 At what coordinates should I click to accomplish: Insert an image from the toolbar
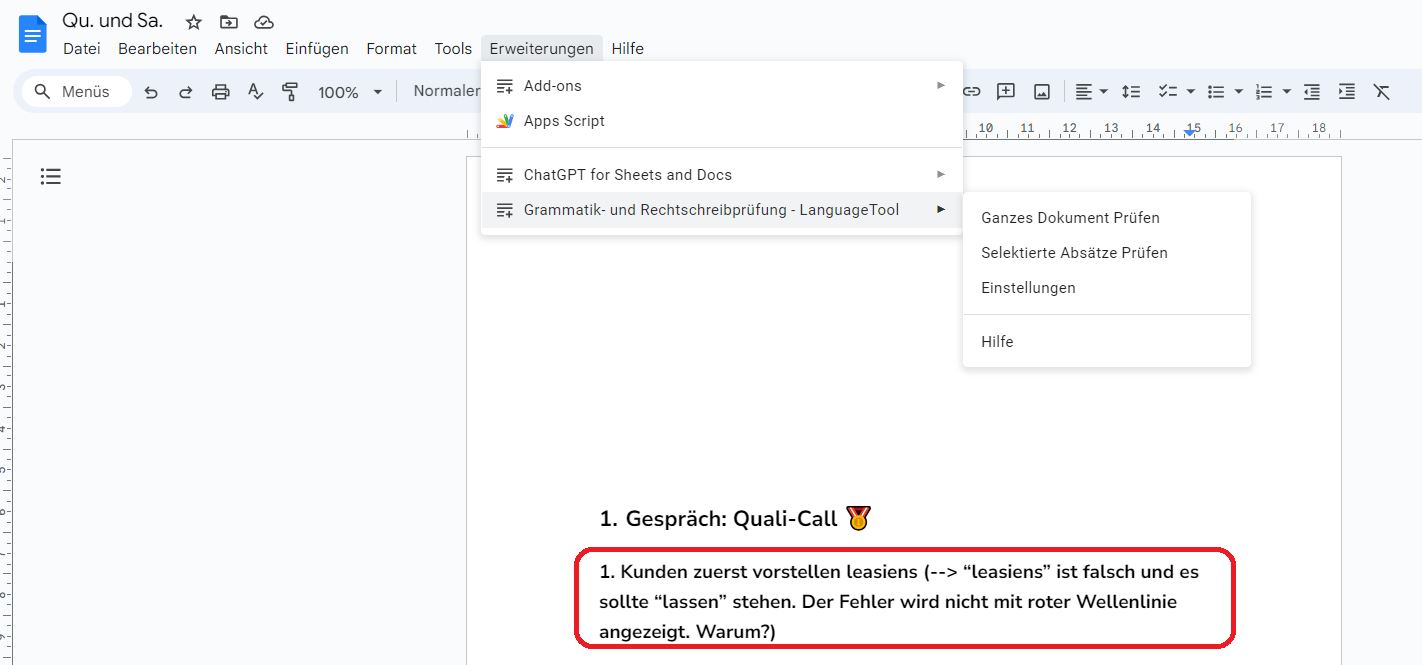point(1042,92)
